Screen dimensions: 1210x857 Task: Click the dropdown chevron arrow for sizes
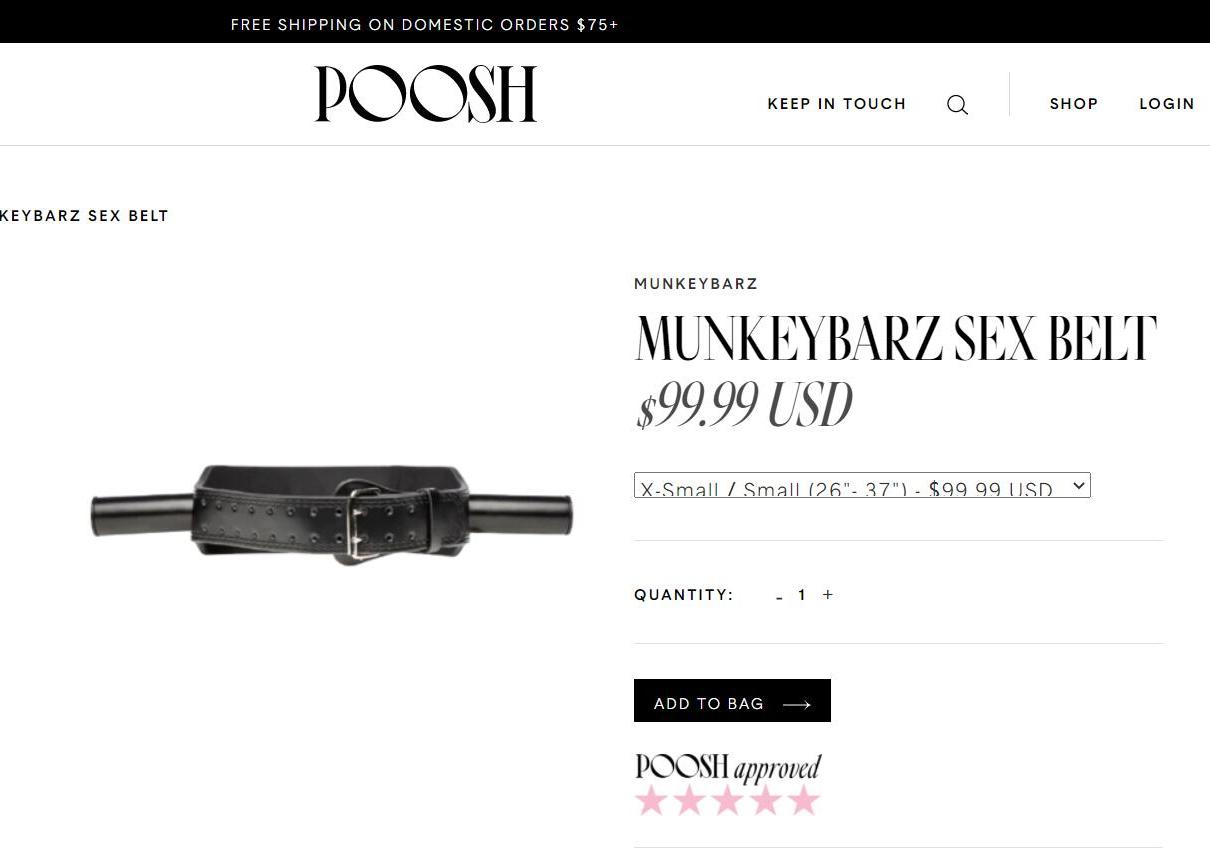(1078, 485)
